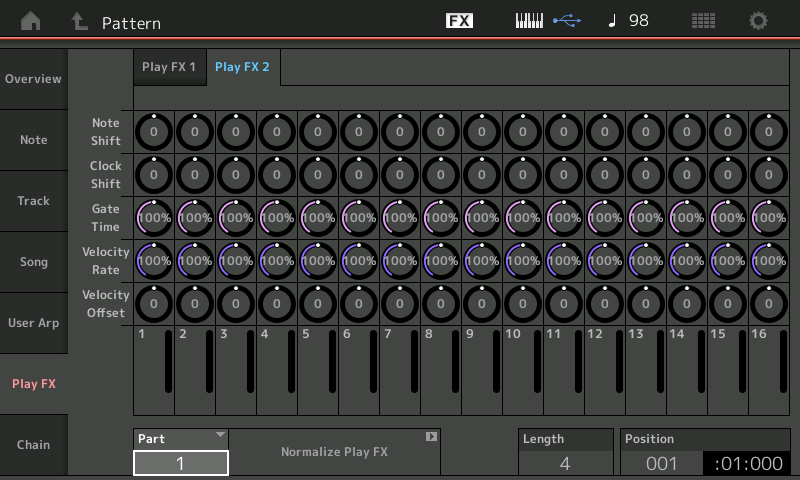Select the Length value 4
The height and width of the screenshot is (480, 800).
click(565, 463)
